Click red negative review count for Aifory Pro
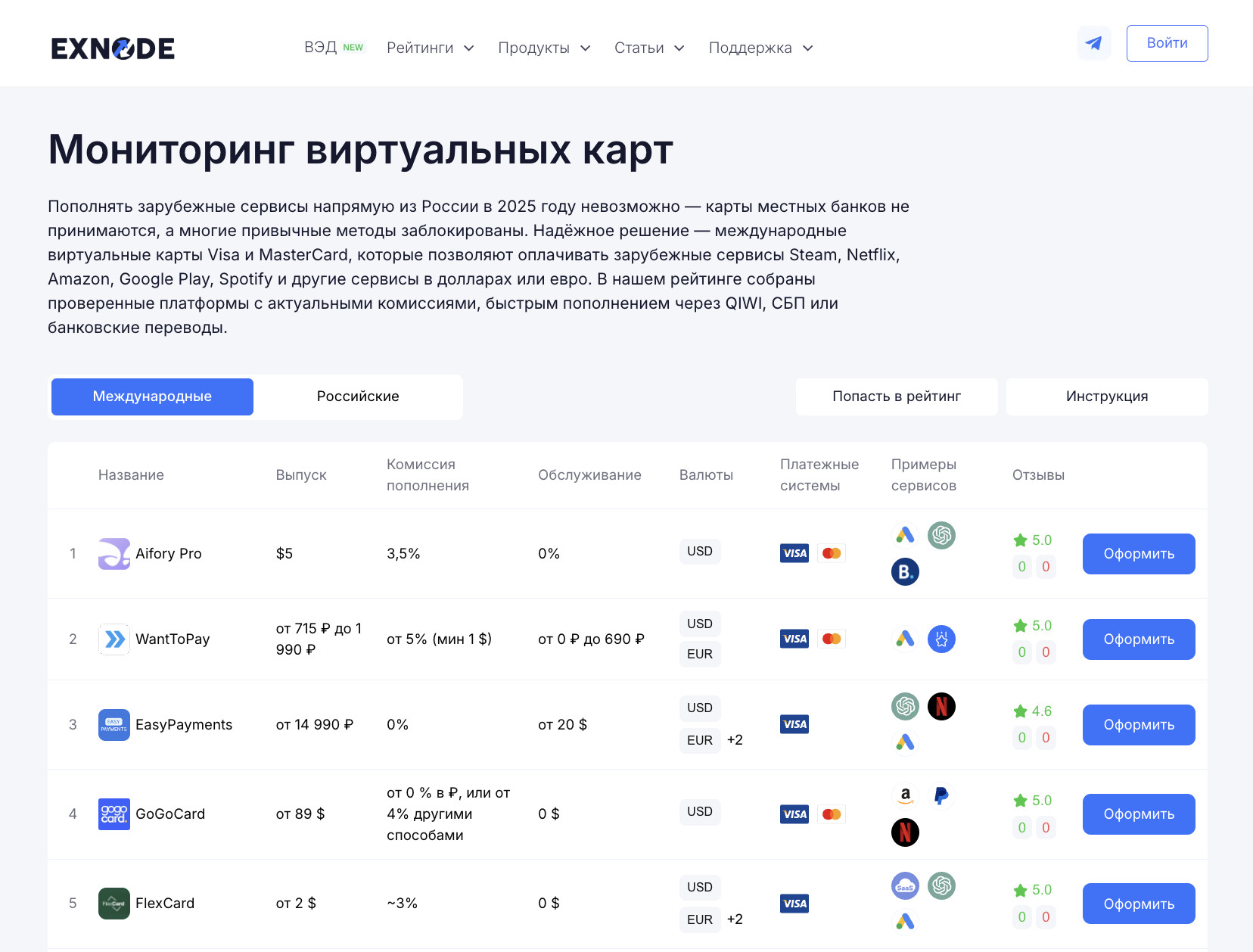 click(1046, 567)
